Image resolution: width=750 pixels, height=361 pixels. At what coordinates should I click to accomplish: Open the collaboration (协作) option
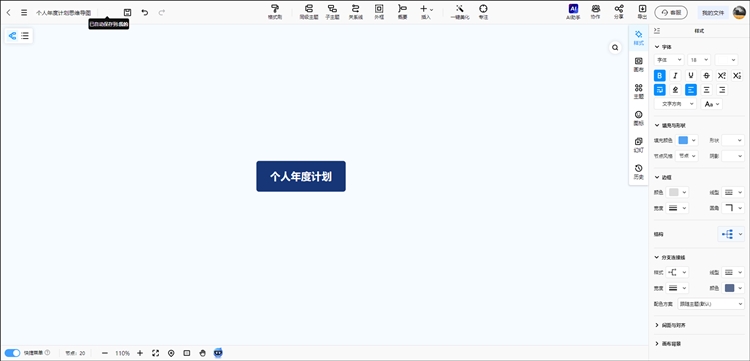tap(596, 12)
